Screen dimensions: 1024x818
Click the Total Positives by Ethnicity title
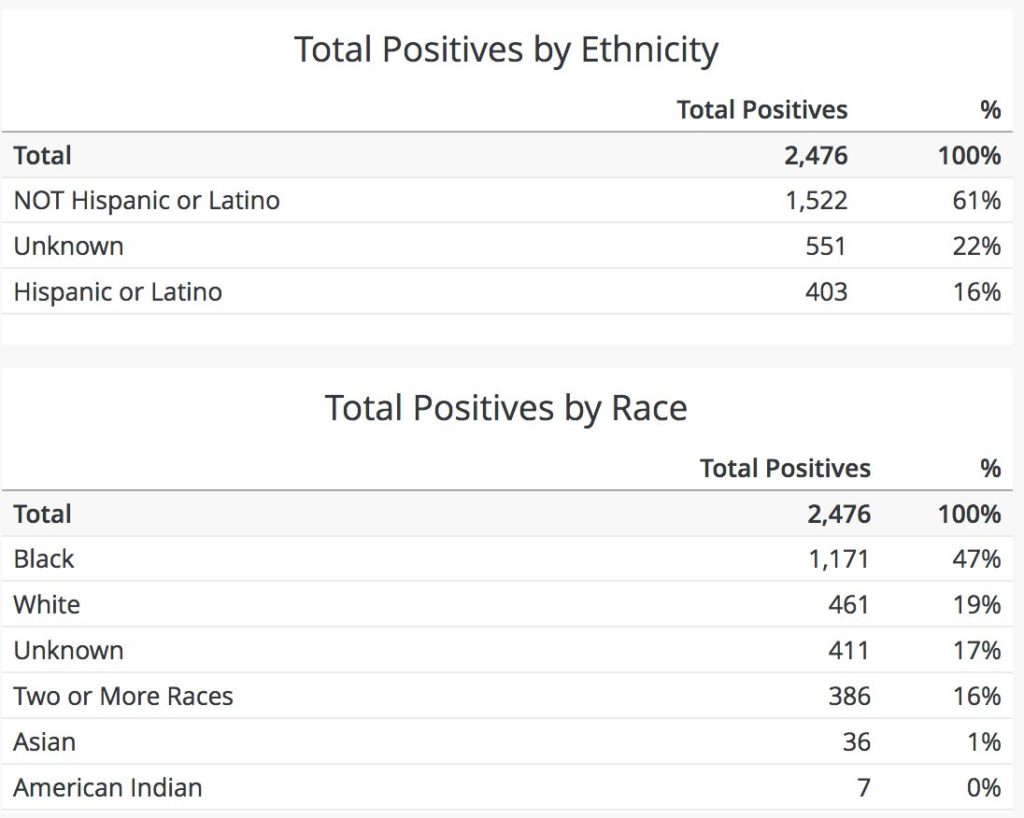point(506,49)
